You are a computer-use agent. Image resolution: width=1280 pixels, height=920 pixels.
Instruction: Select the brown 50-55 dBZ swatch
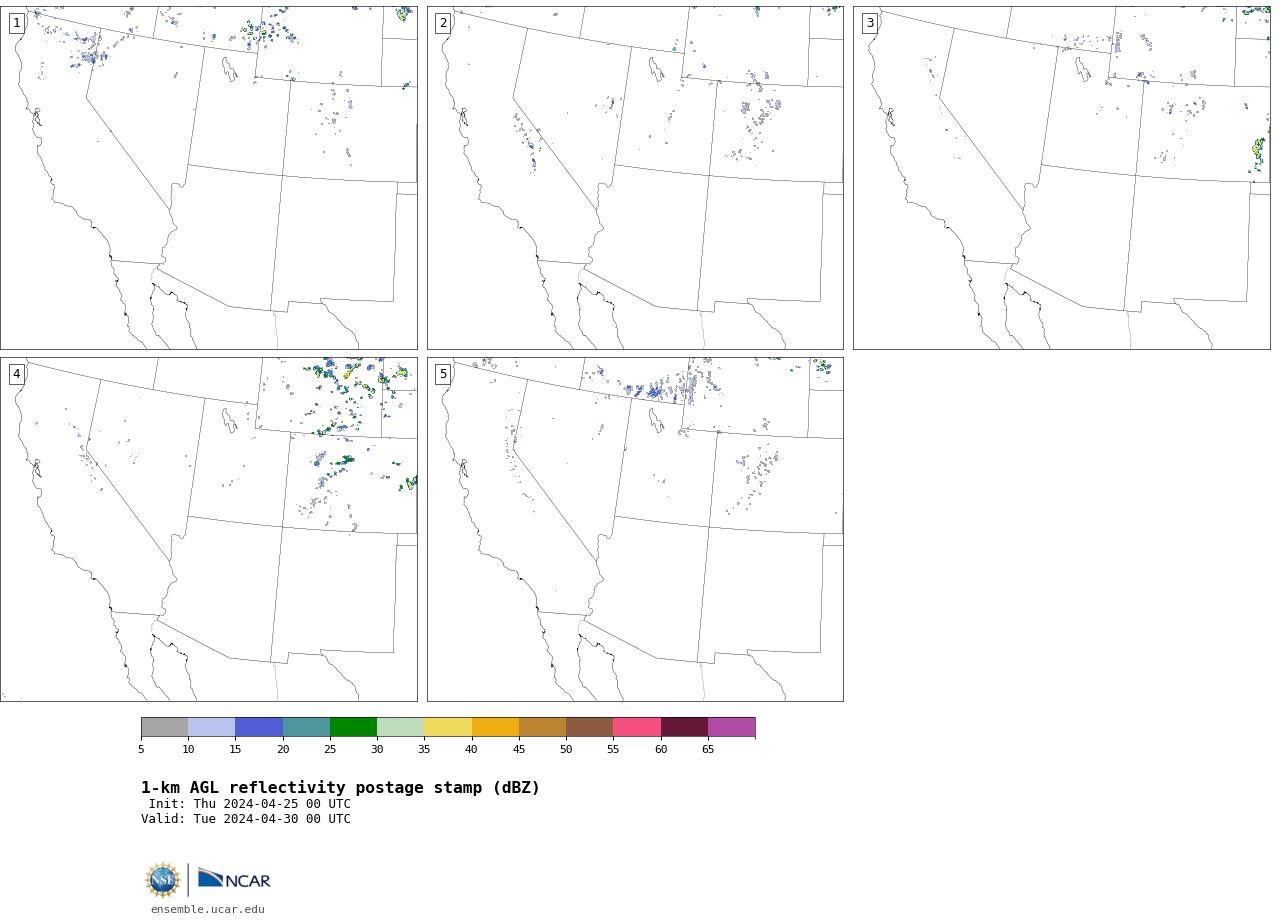(590, 727)
